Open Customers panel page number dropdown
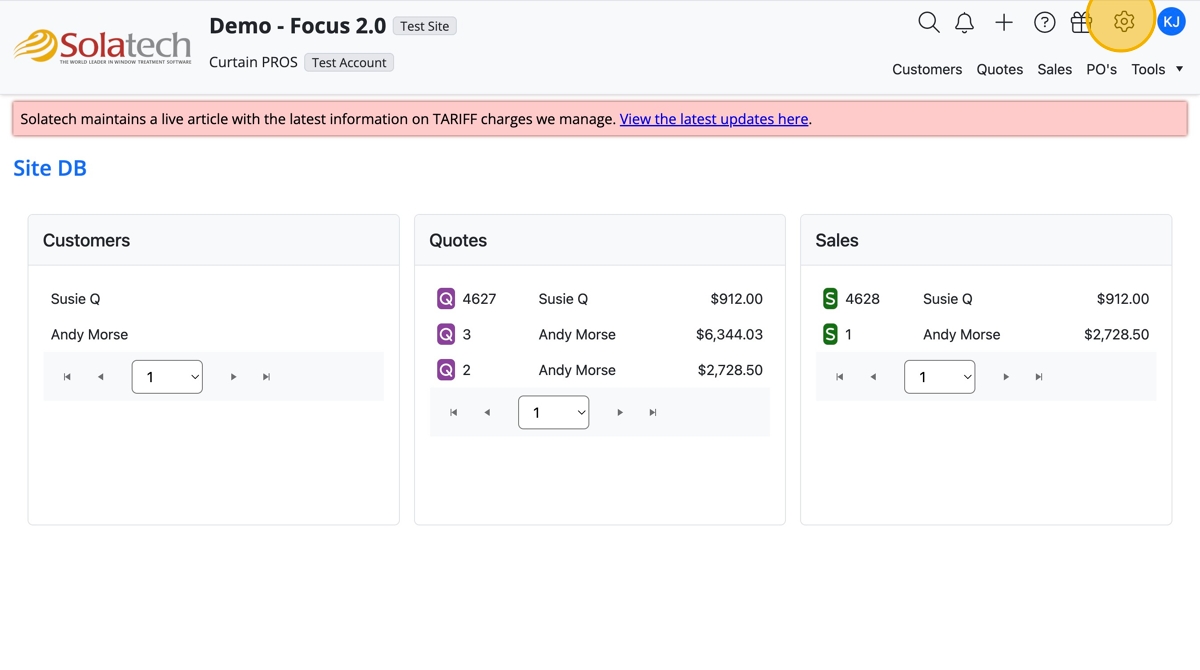Screen dimensions: 1200x670 (x=167, y=377)
